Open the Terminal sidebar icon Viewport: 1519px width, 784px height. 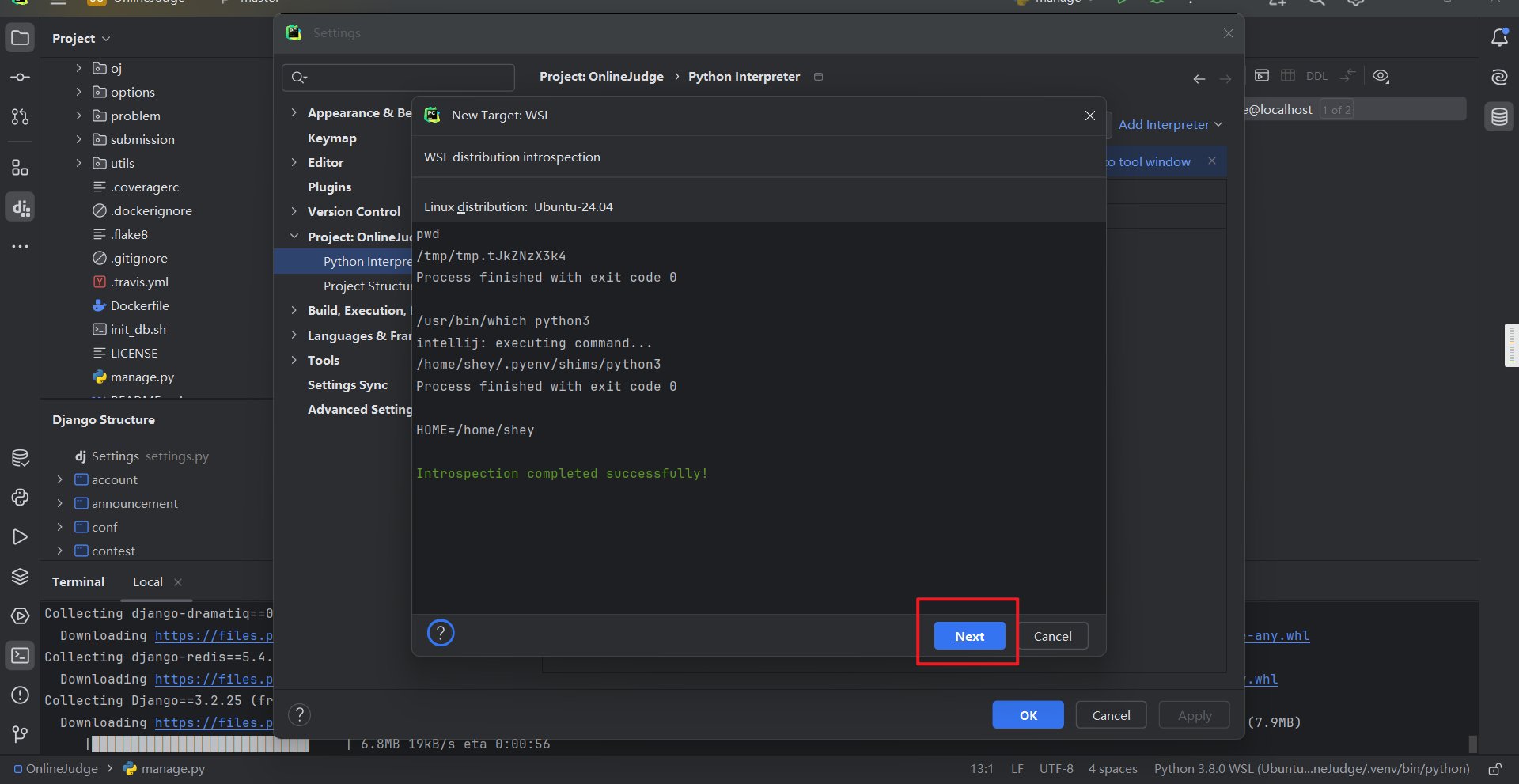click(21, 655)
